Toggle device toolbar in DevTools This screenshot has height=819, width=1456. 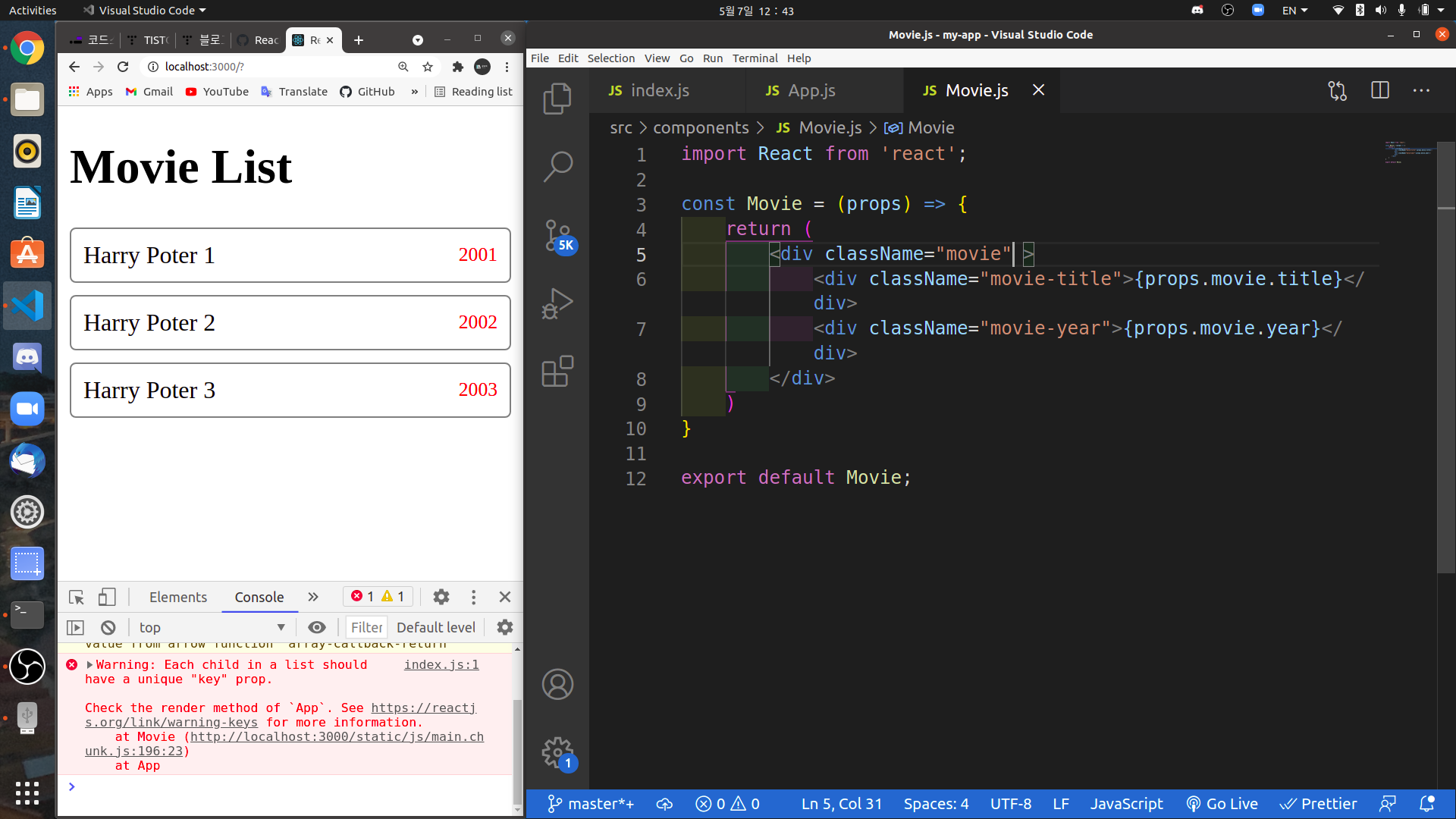107,598
